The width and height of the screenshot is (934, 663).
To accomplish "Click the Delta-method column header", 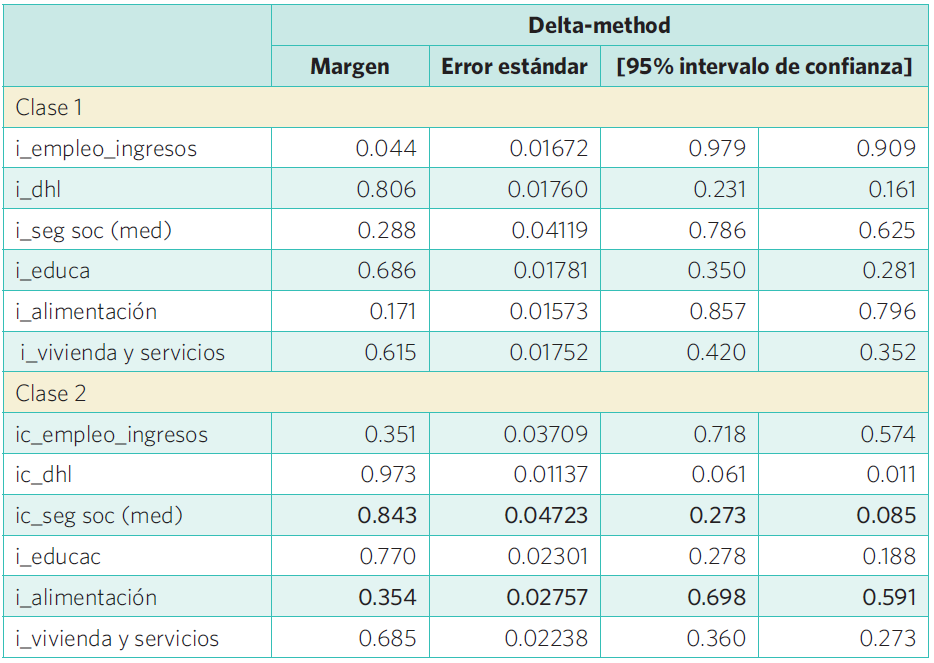I will (x=599, y=25).
